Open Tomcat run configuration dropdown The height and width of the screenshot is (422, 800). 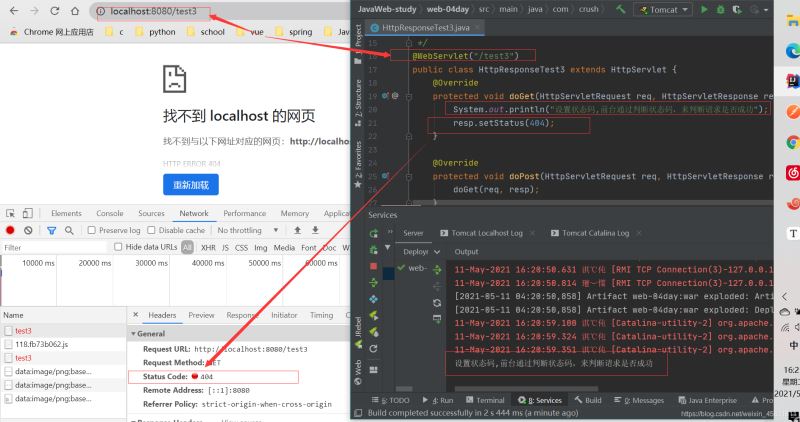[x=663, y=9]
